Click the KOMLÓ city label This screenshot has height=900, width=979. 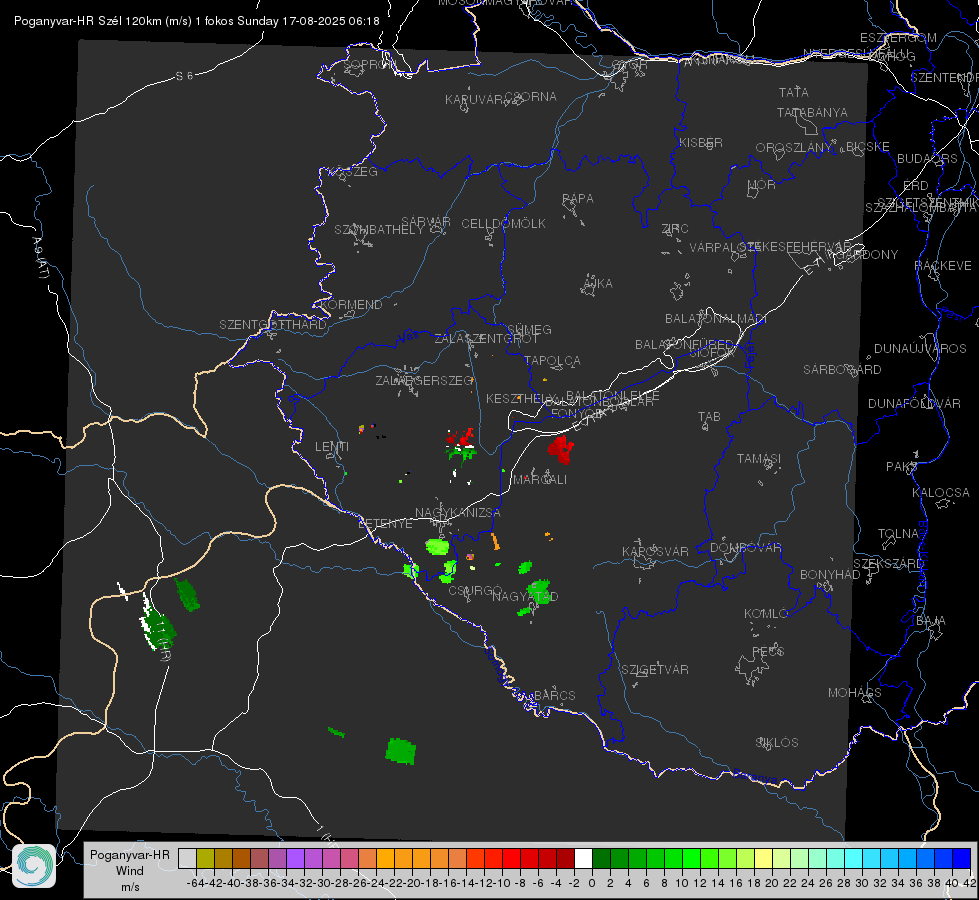coord(766,614)
